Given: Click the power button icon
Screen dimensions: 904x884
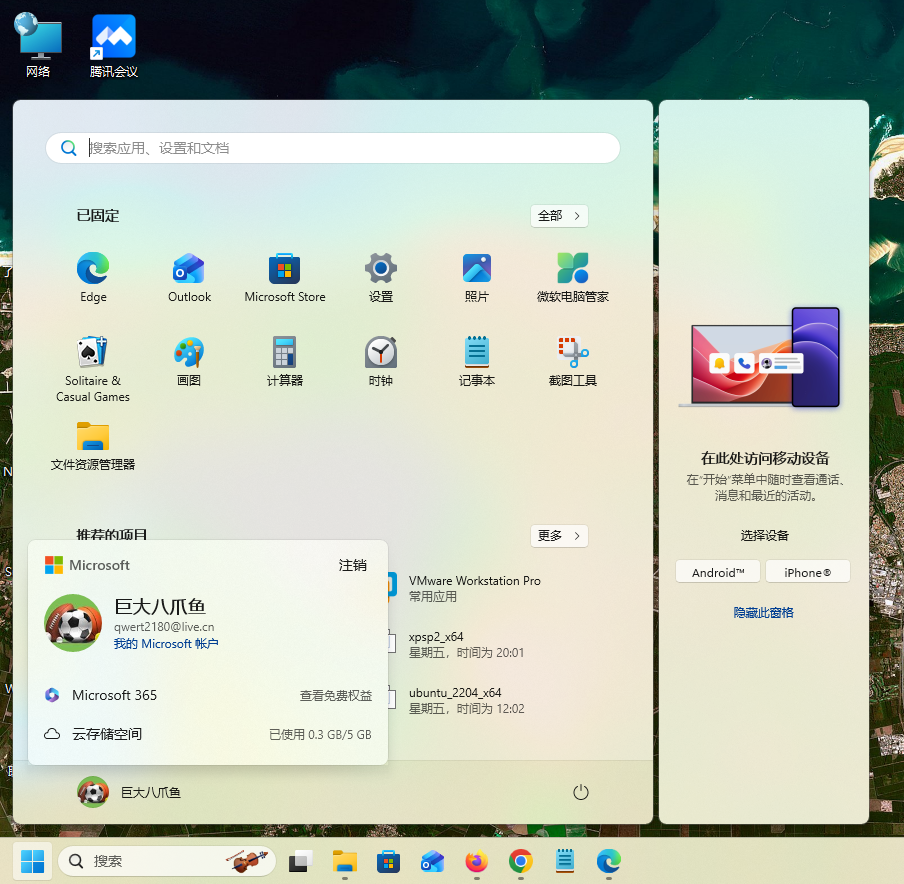Looking at the screenshot, I should tap(581, 792).
